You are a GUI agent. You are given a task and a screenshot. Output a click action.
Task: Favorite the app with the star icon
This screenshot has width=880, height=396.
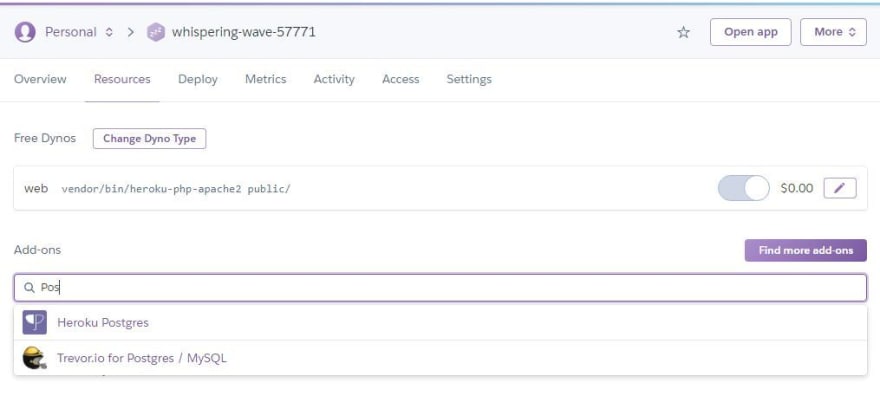click(683, 32)
